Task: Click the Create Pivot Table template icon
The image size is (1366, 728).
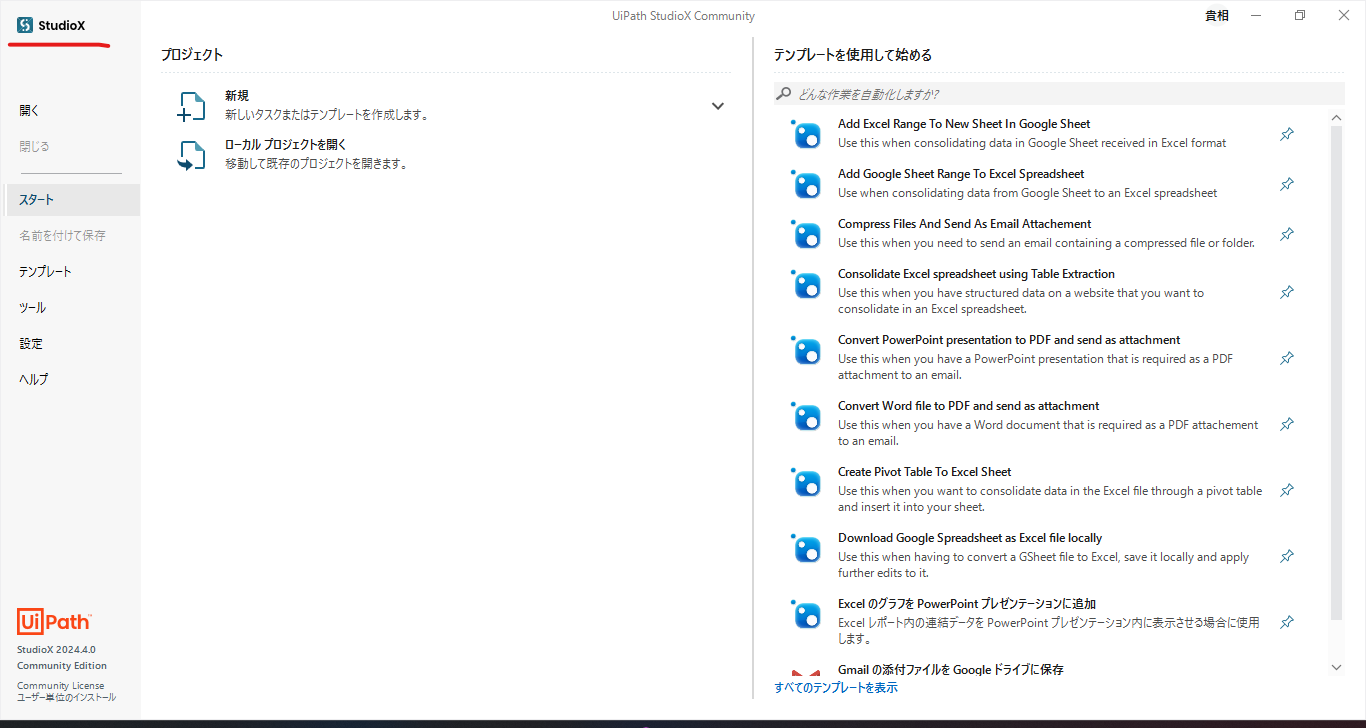Action: pyautogui.click(x=806, y=482)
